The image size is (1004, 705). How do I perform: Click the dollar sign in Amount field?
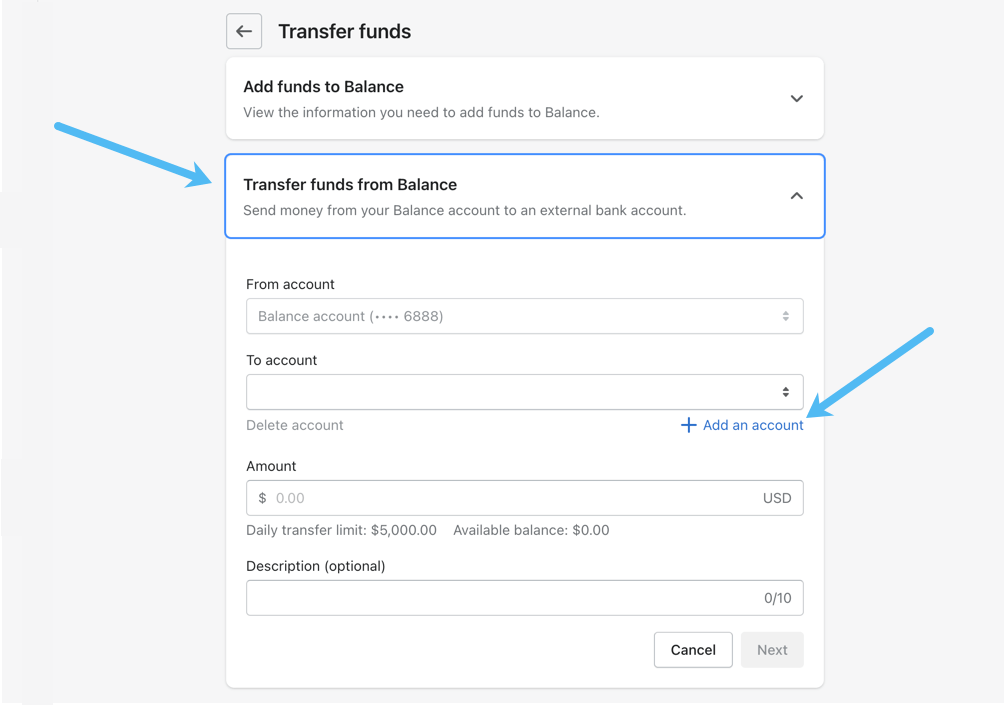point(262,498)
